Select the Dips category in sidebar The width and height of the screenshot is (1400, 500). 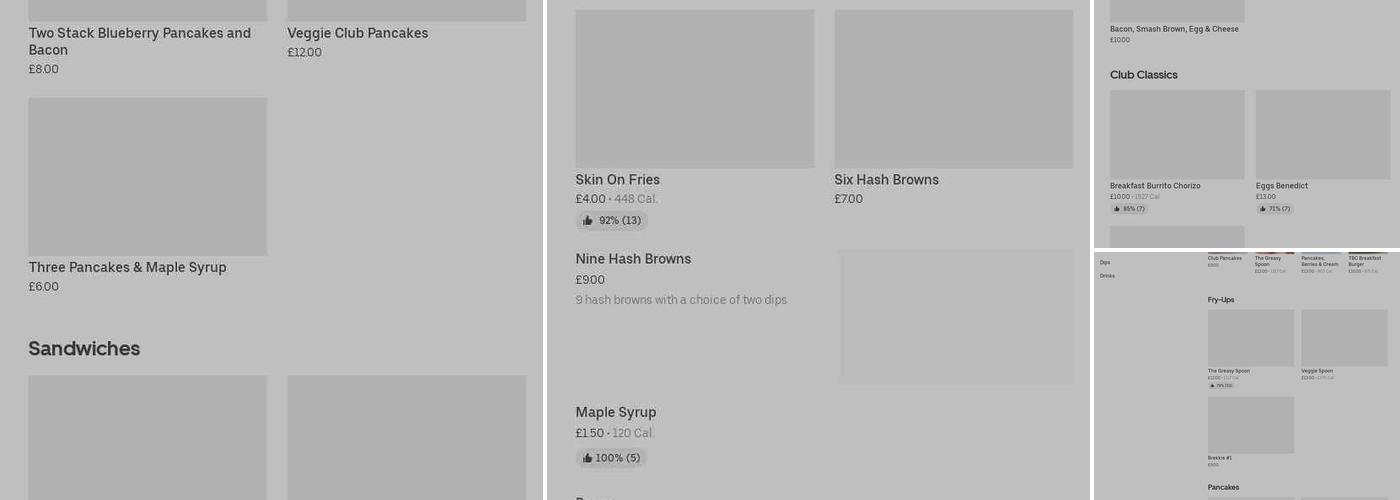pyautogui.click(x=1105, y=263)
